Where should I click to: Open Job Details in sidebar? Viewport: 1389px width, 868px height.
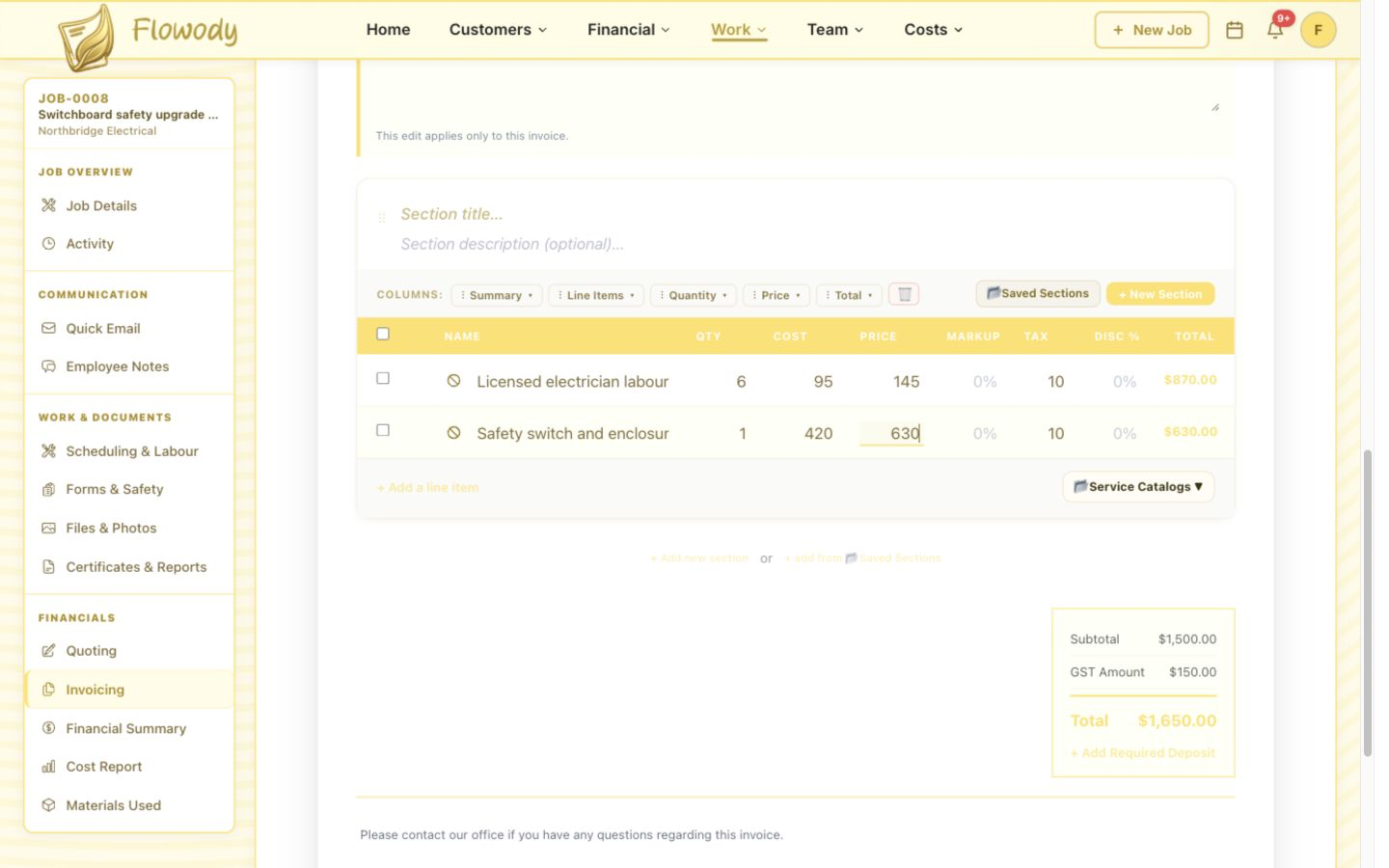128,205
